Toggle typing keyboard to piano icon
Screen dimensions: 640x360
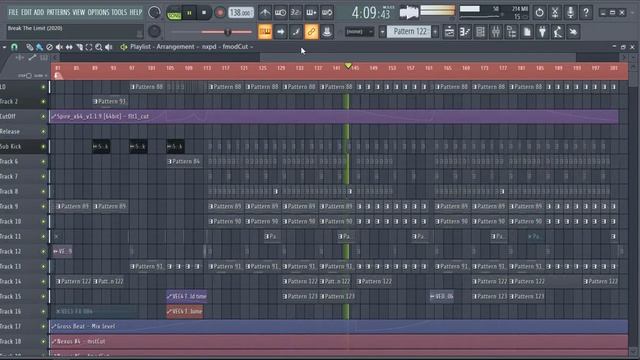[x=265, y=32]
